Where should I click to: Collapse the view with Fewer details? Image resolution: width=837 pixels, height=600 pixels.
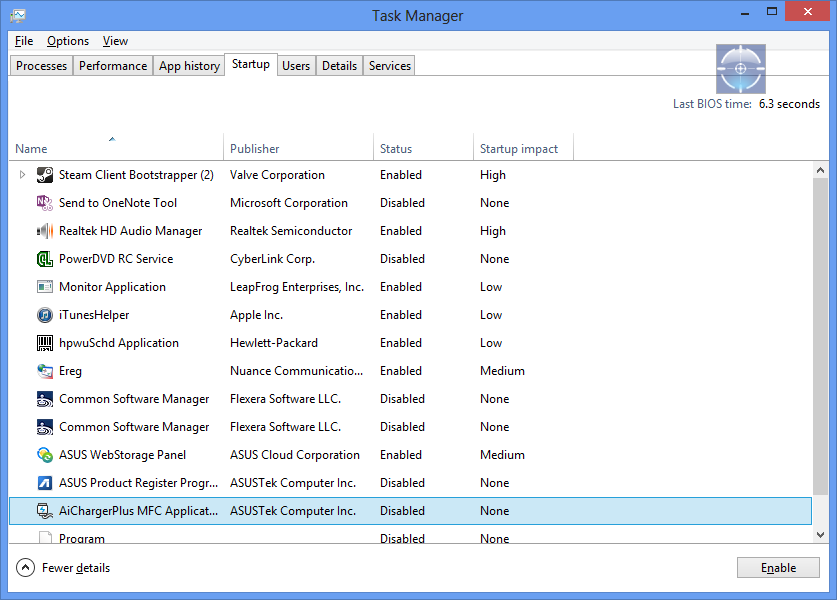(63, 567)
